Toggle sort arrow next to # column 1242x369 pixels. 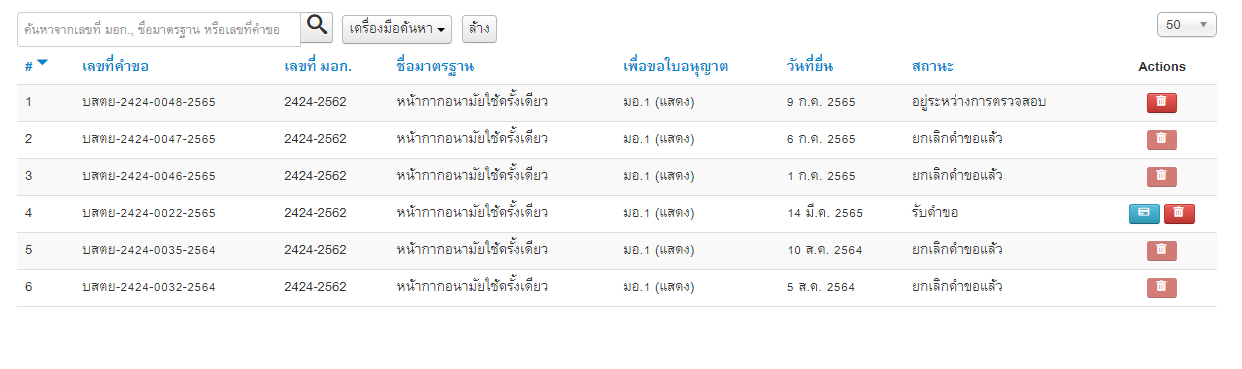42,64
